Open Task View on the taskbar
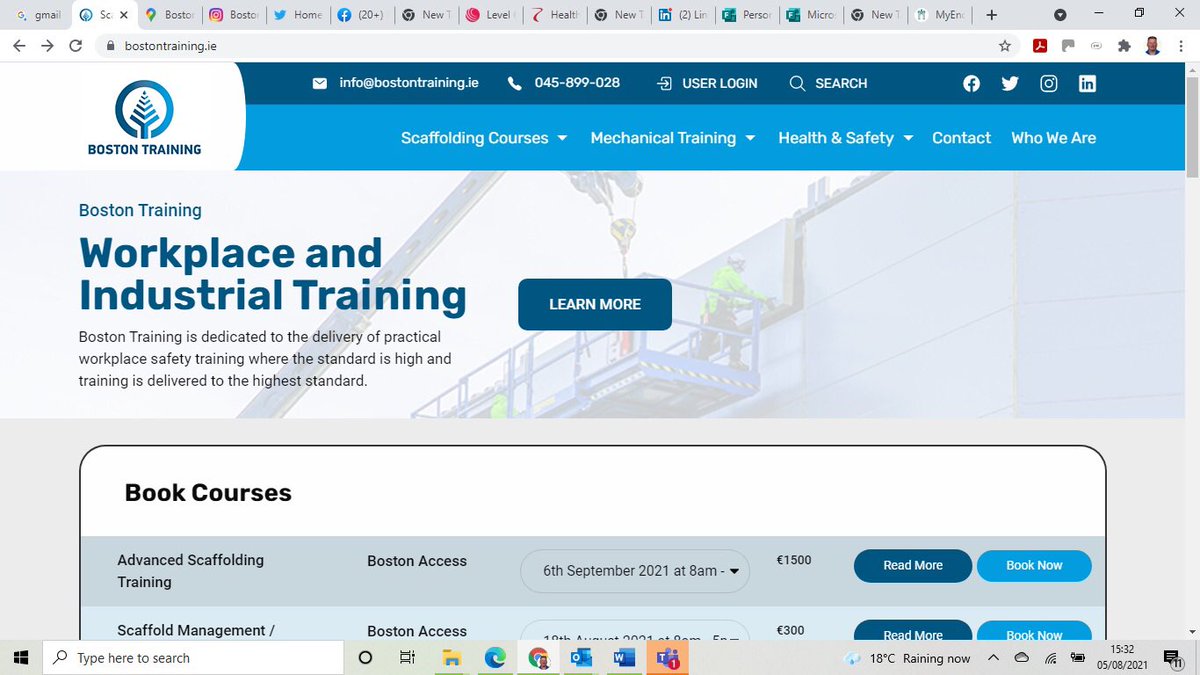 (x=407, y=658)
